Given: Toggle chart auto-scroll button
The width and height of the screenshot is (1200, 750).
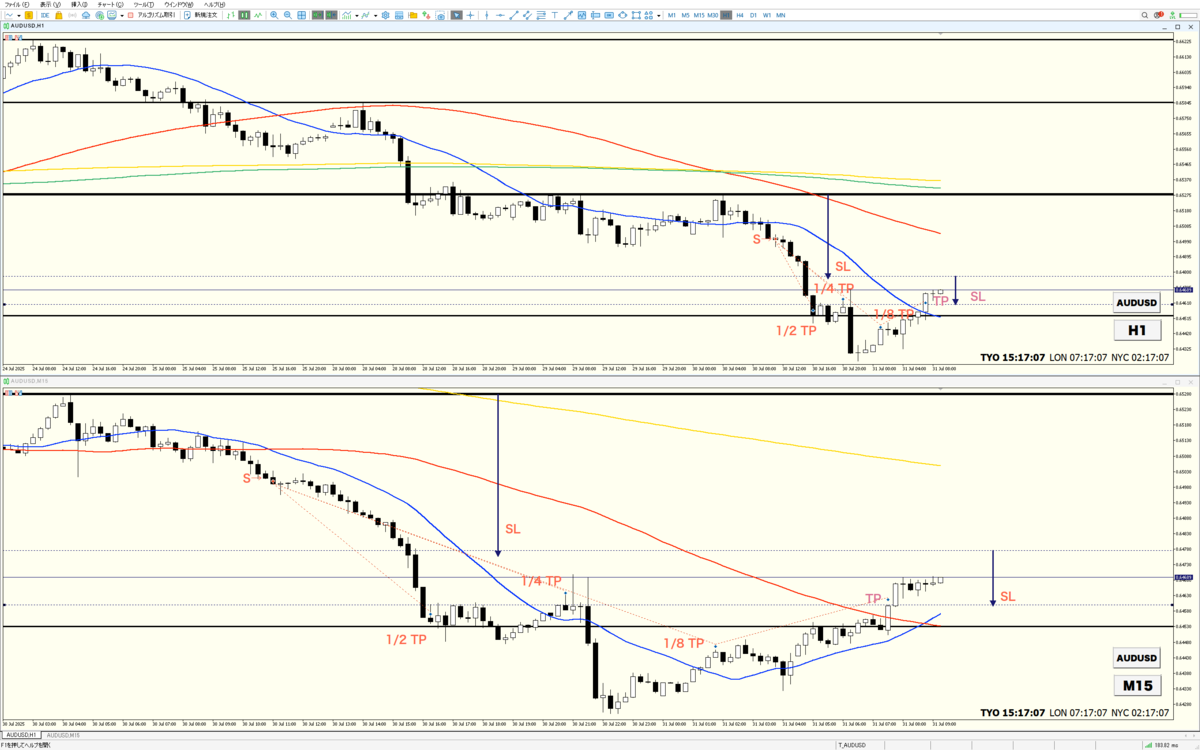Looking at the screenshot, I should [x=318, y=16].
